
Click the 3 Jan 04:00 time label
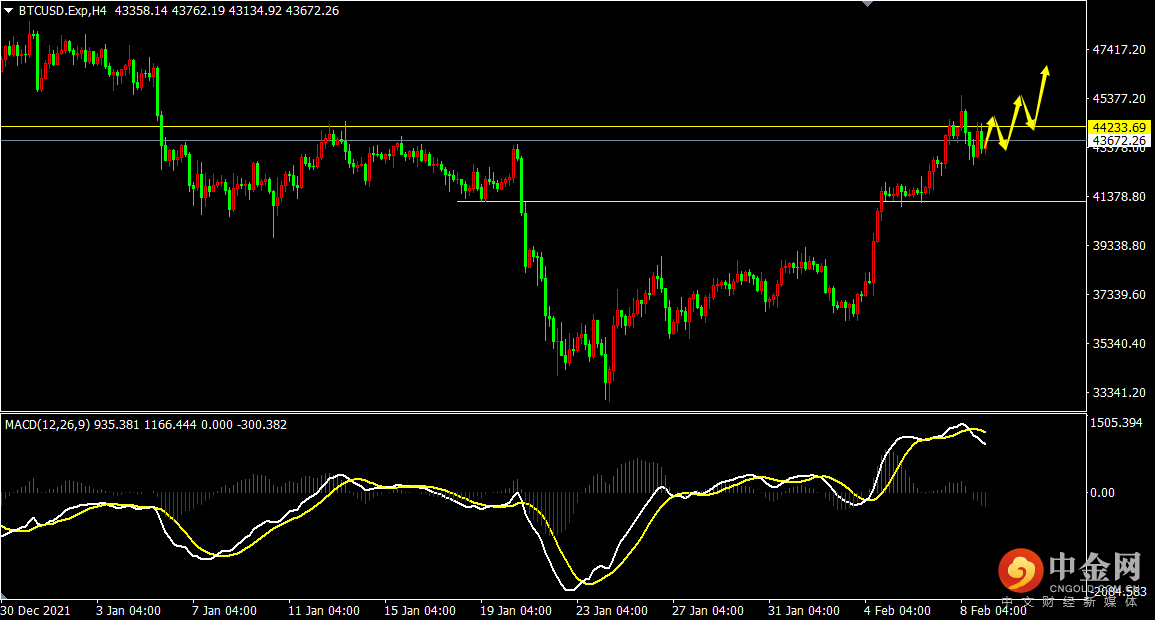click(x=128, y=611)
